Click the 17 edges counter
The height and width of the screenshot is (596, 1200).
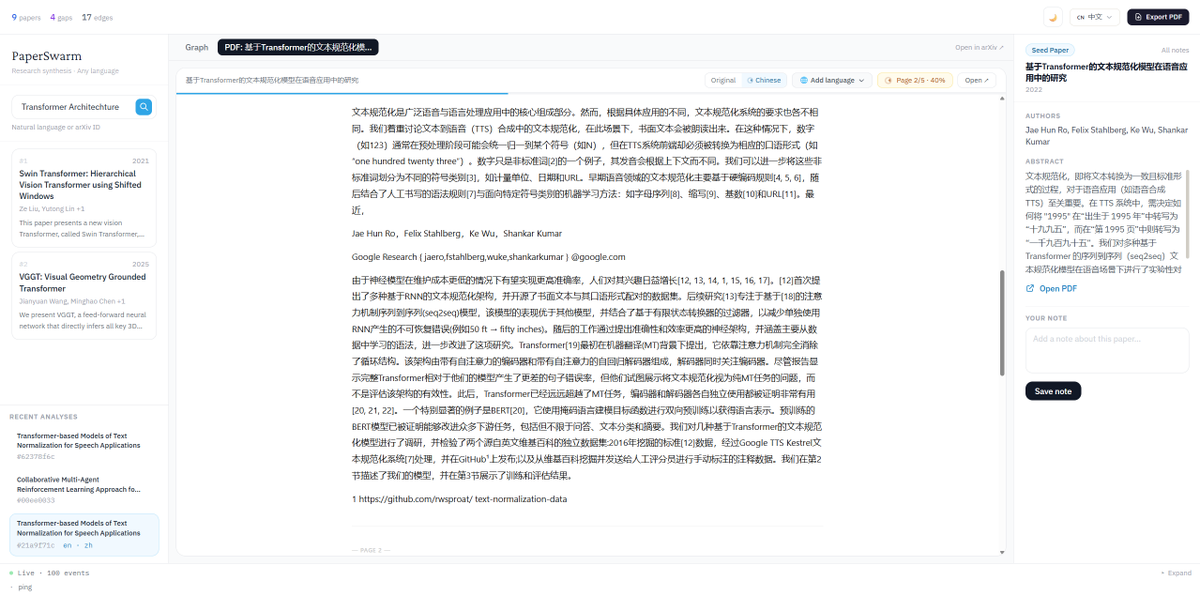97,17
